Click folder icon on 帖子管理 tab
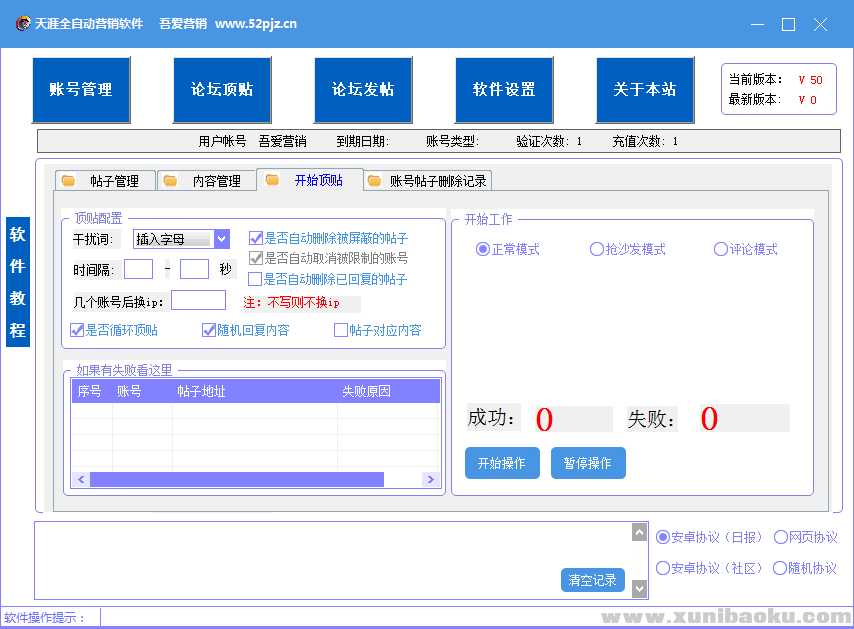The image size is (854, 629). click(69, 181)
